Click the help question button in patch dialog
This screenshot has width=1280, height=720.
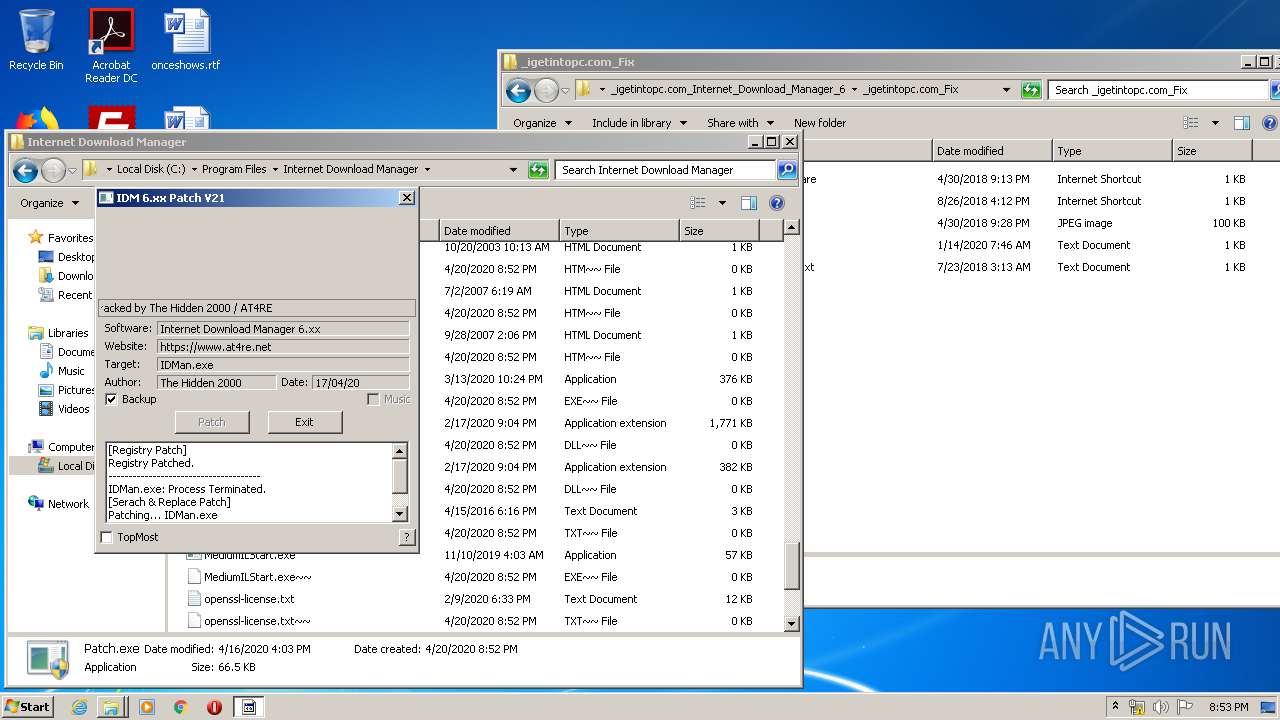pyautogui.click(x=406, y=537)
